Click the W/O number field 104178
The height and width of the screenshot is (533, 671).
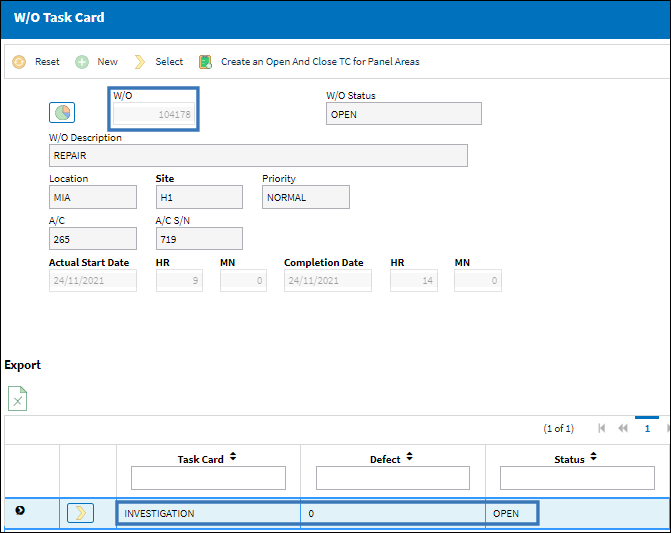(154, 114)
